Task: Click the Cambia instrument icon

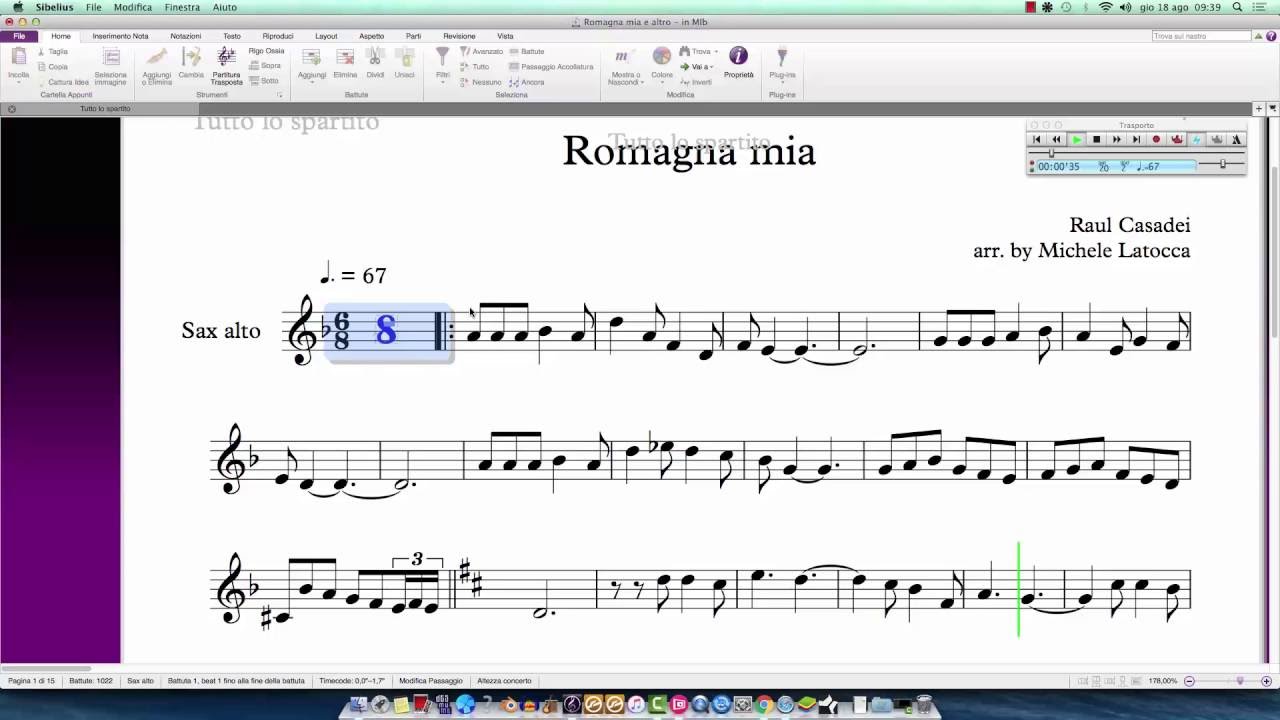Action: [x=191, y=58]
